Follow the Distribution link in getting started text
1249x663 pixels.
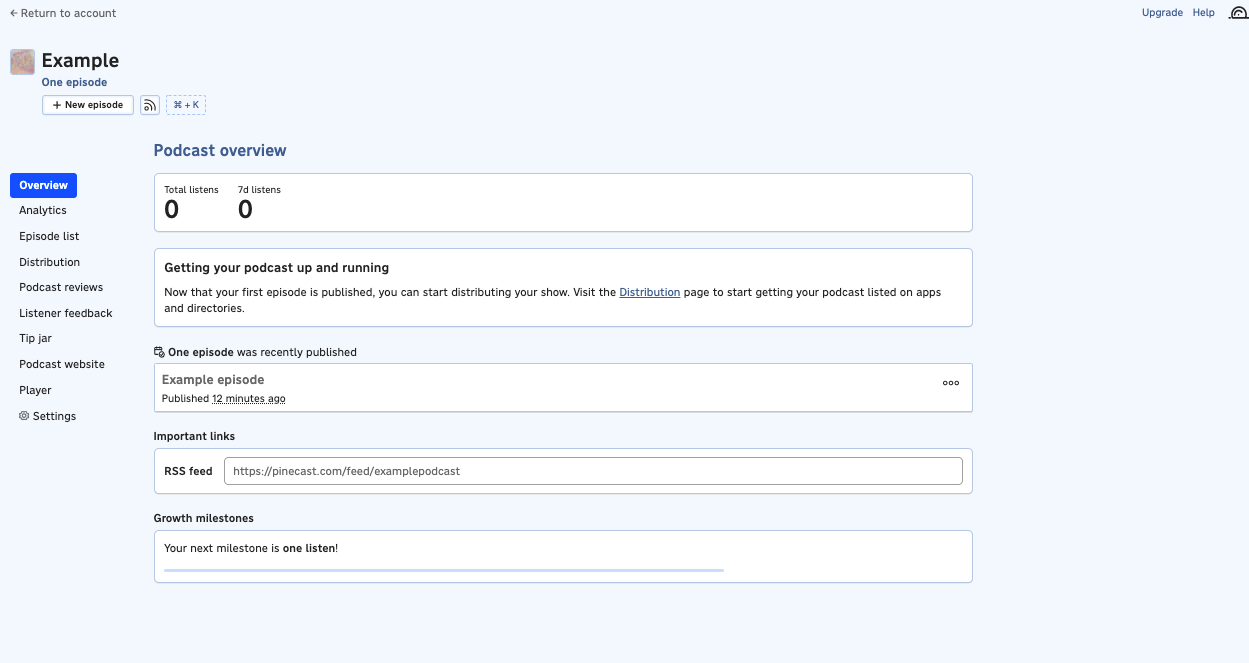(649, 292)
